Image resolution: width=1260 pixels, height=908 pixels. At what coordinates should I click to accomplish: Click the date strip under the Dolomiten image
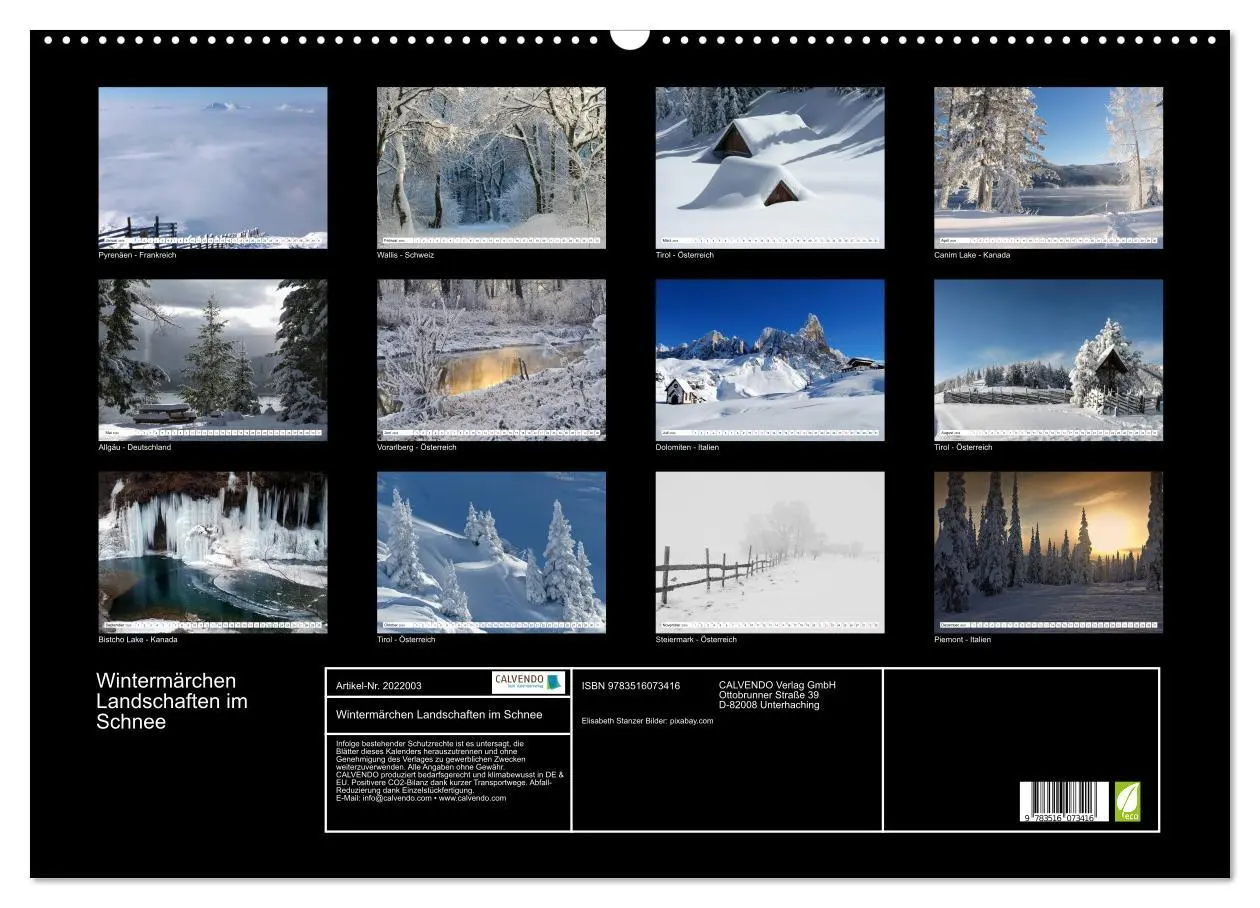(x=772, y=432)
